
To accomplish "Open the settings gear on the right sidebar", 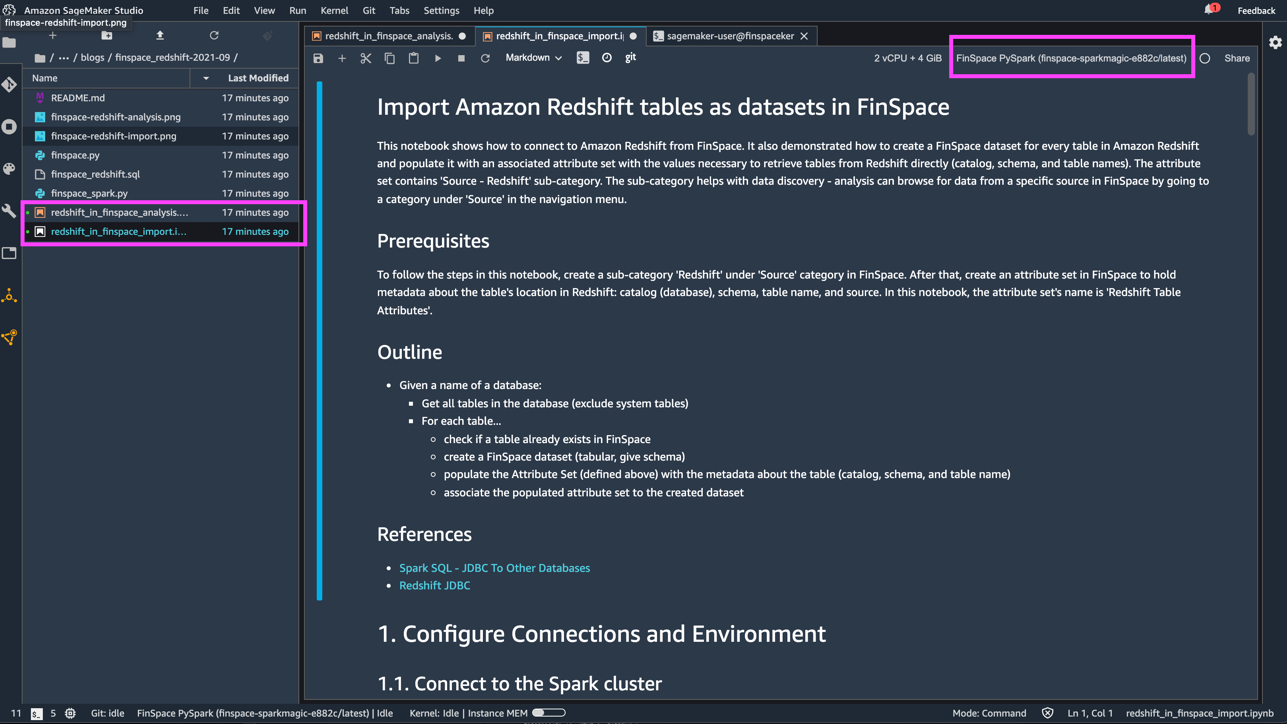I will coord(1275,43).
